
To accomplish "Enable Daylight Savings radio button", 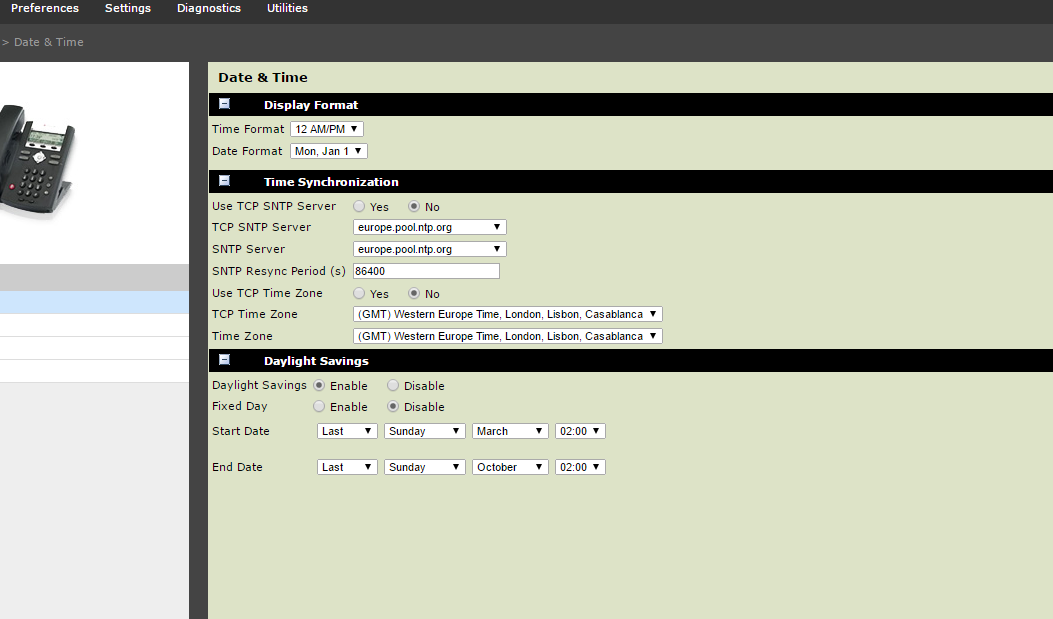I will (x=319, y=385).
